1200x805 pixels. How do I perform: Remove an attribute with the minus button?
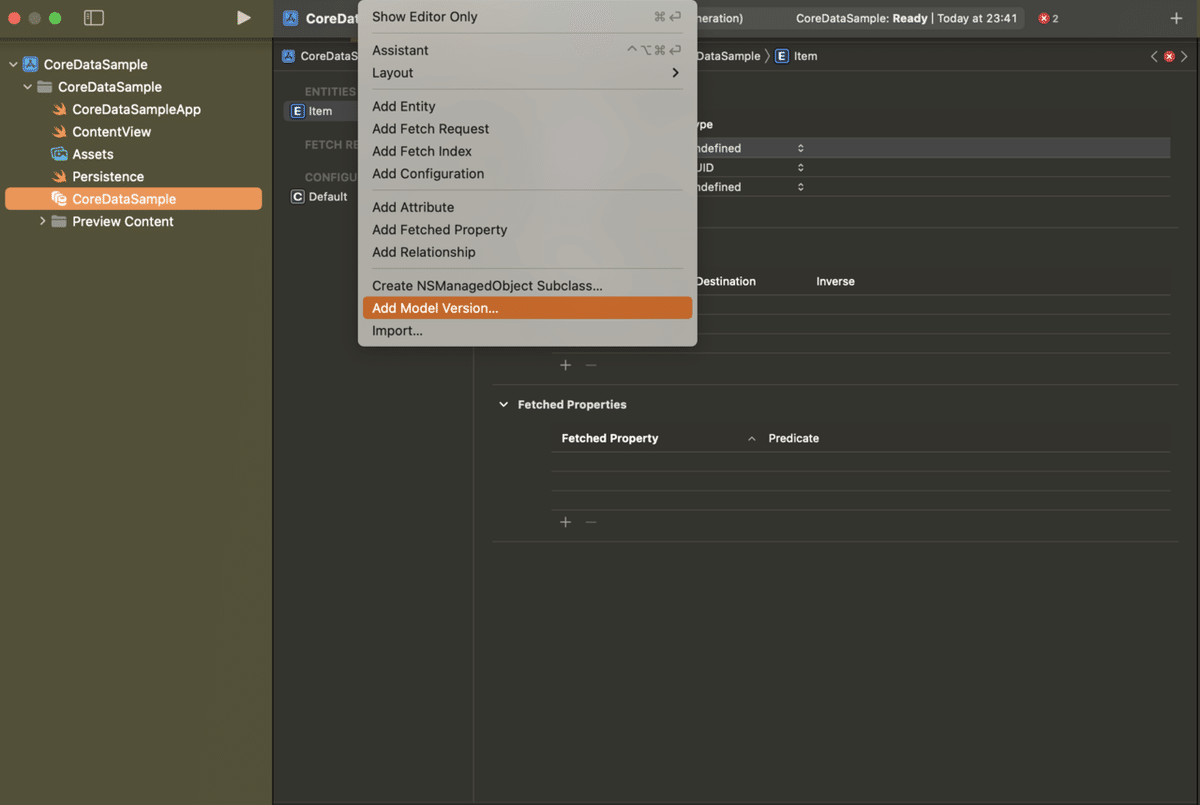[x=590, y=365]
